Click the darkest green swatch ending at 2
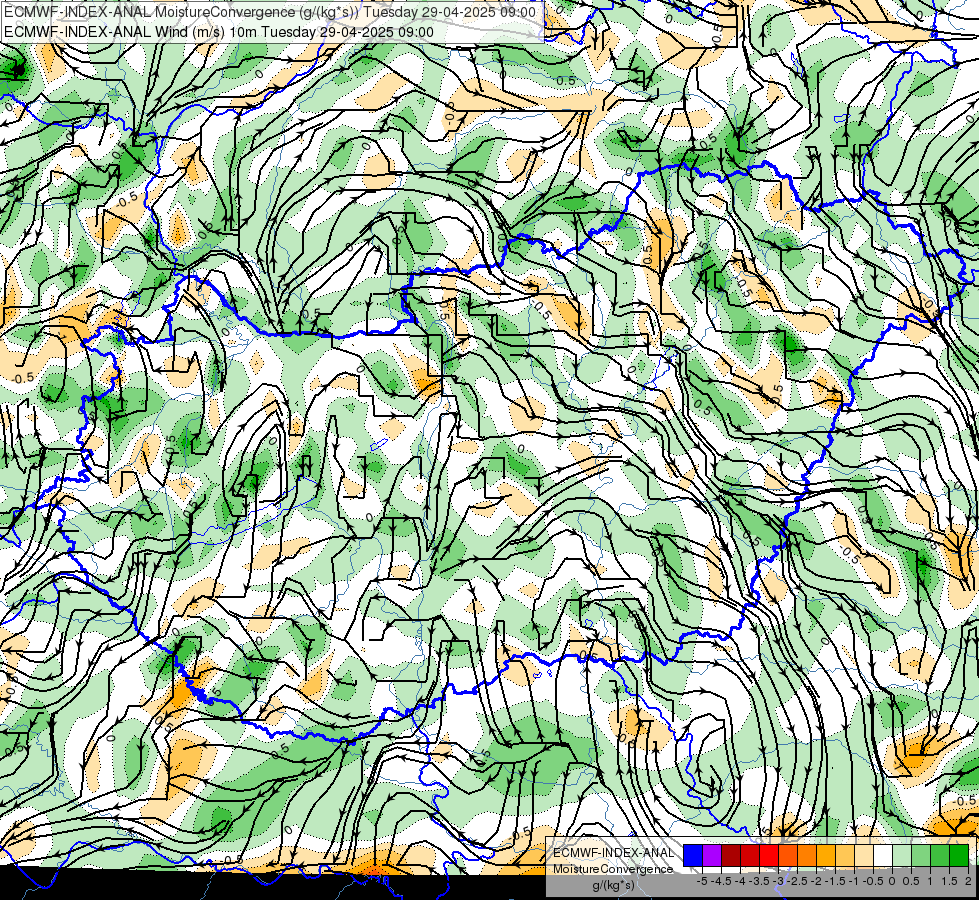979x900 pixels. coord(959,855)
